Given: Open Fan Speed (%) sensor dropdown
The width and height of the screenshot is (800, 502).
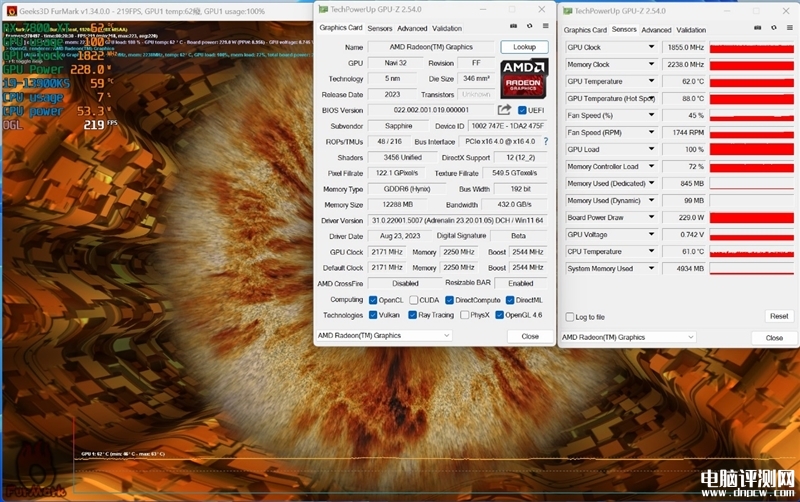Looking at the screenshot, I should click(x=652, y=115).
